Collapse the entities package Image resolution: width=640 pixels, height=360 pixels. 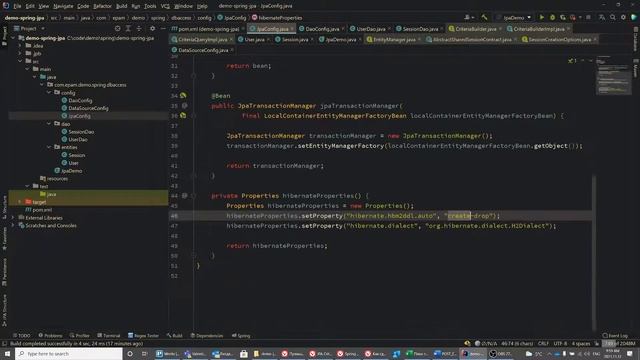pyautogui.click(x=49, y=147)
